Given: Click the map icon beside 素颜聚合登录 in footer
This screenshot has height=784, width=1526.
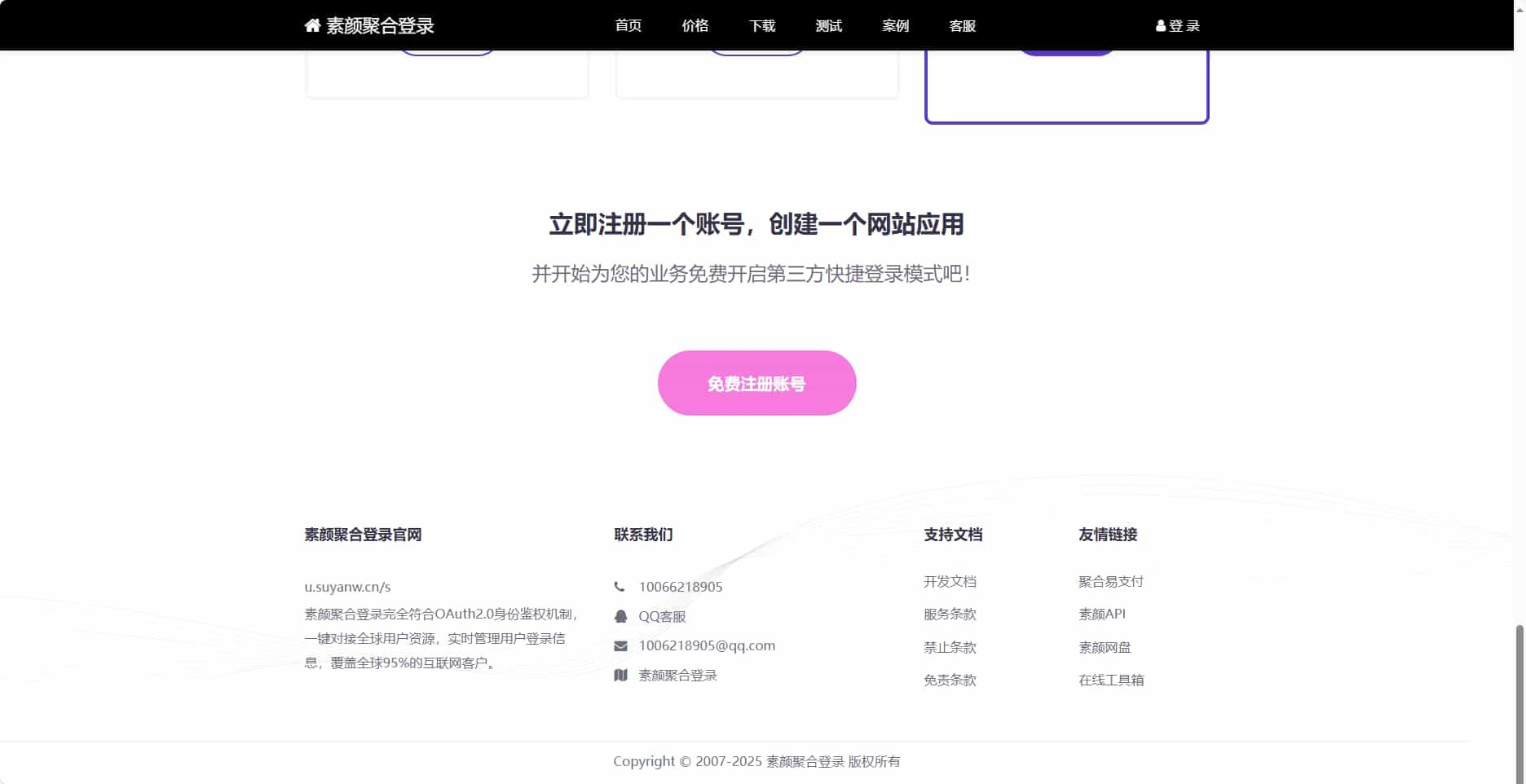Looking at the screenshot, I should [x=620, y=675].
